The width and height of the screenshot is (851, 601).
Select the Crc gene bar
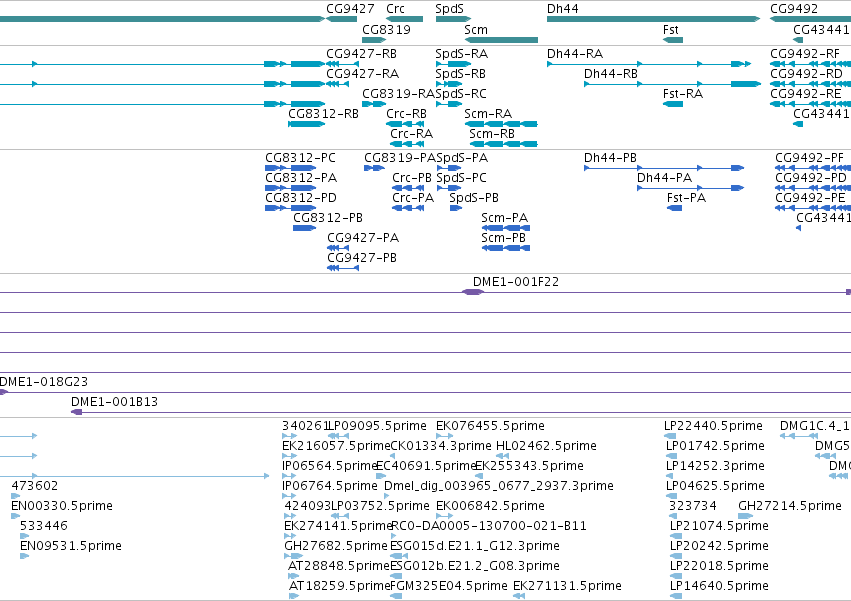(404, 19)
